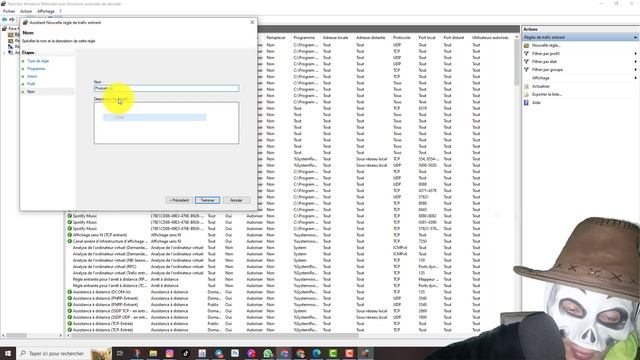Select Assistance à distance (SSDP UDP) rule
640x360 pixels.
(111, 317)
